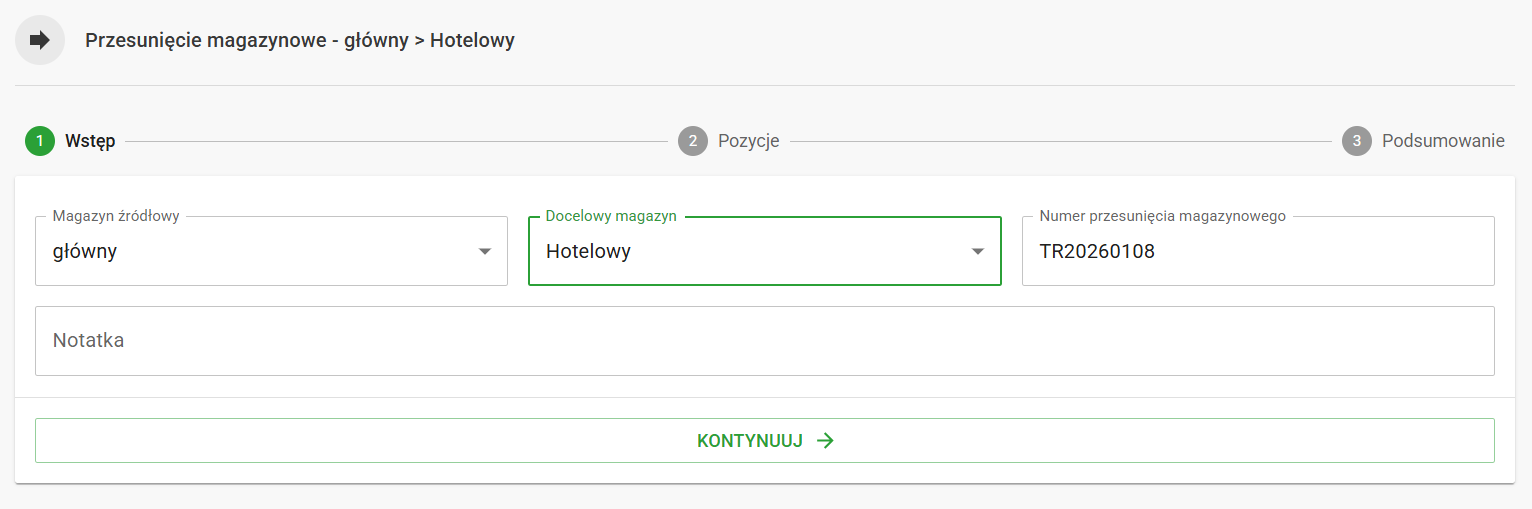This screenshot has width=1532, height=509.
Task: Click the Przesunięcie magazynowe page title
Action: pyautogui.click(x=299, y=41)
